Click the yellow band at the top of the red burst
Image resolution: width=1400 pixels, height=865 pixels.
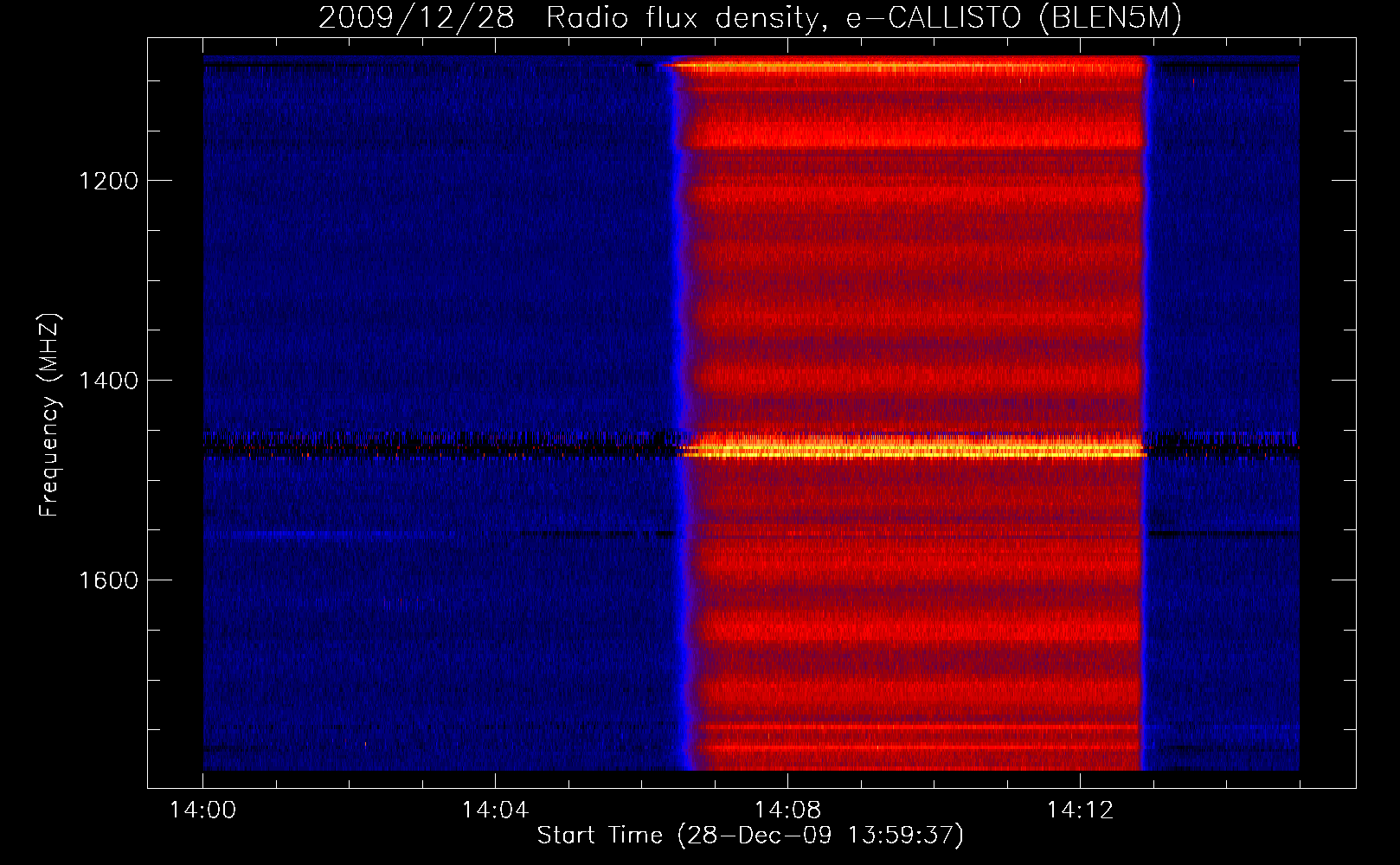click(904, 65)
